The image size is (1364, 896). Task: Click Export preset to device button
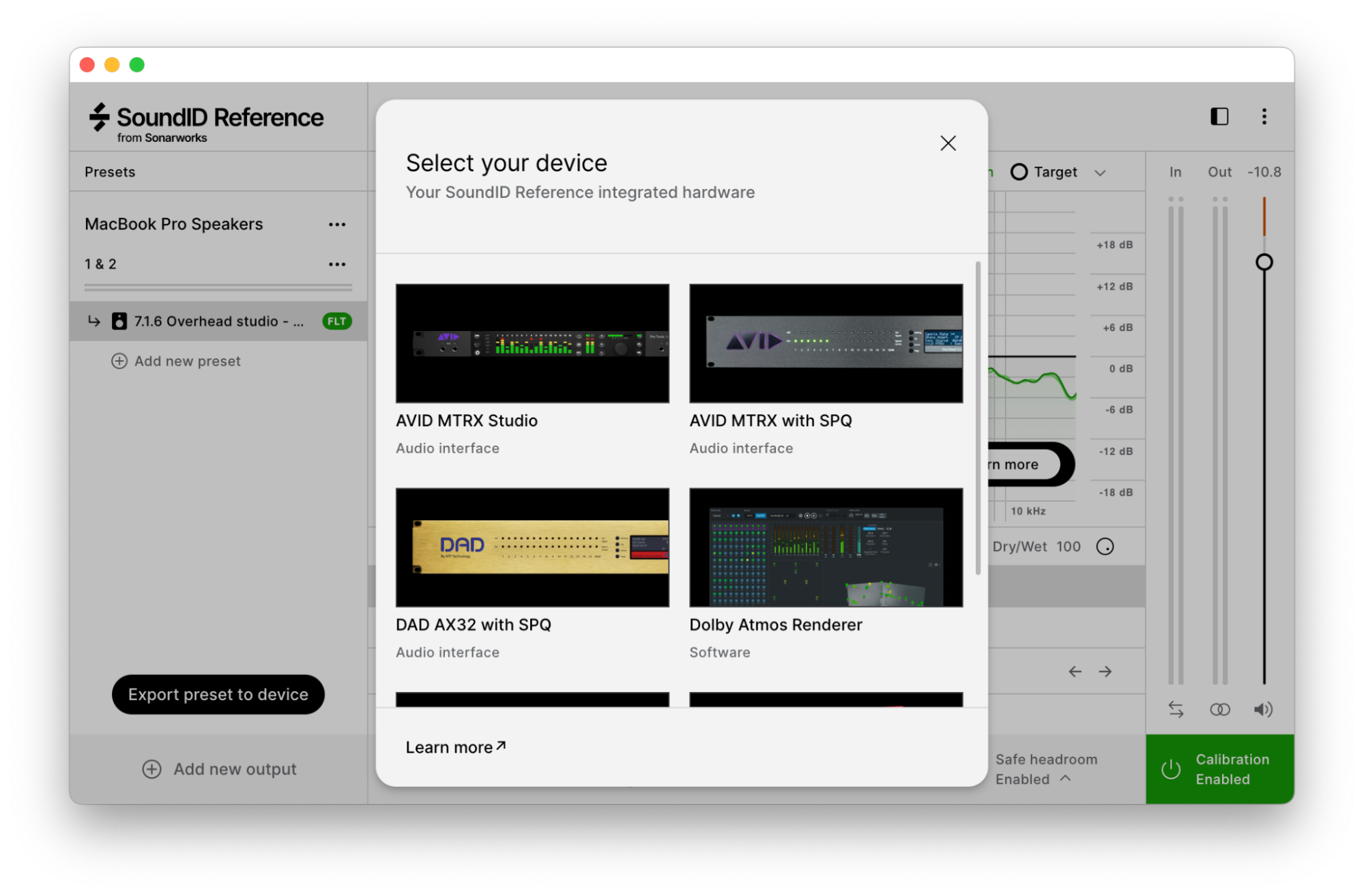(218, 695)
